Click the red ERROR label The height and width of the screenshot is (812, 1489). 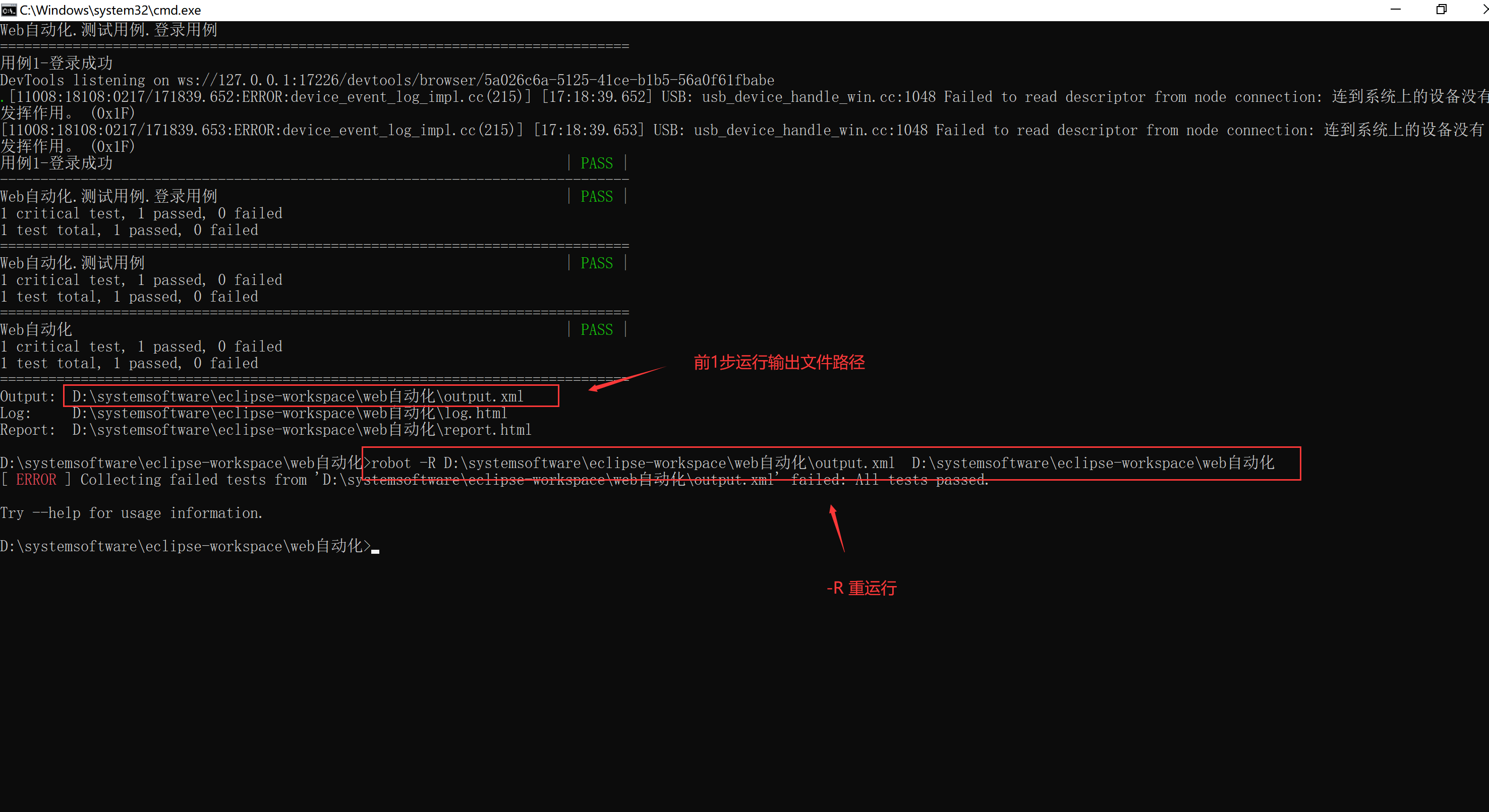(36, 480)
